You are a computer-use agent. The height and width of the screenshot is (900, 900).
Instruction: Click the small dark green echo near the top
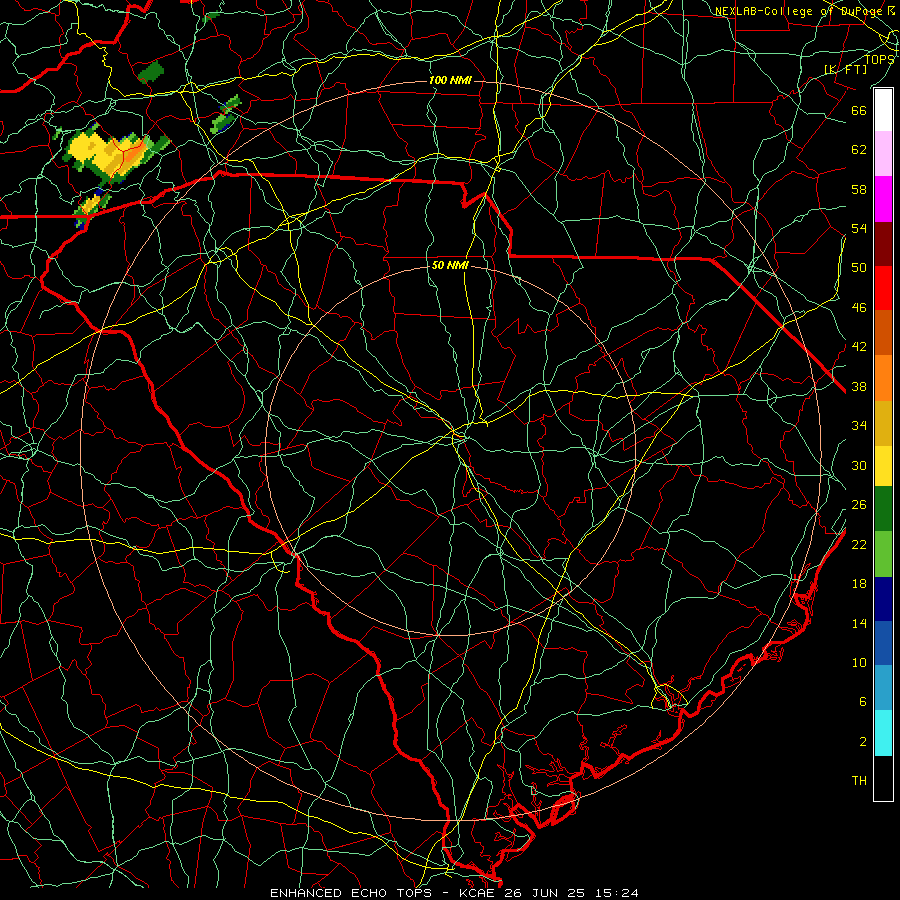152,72
